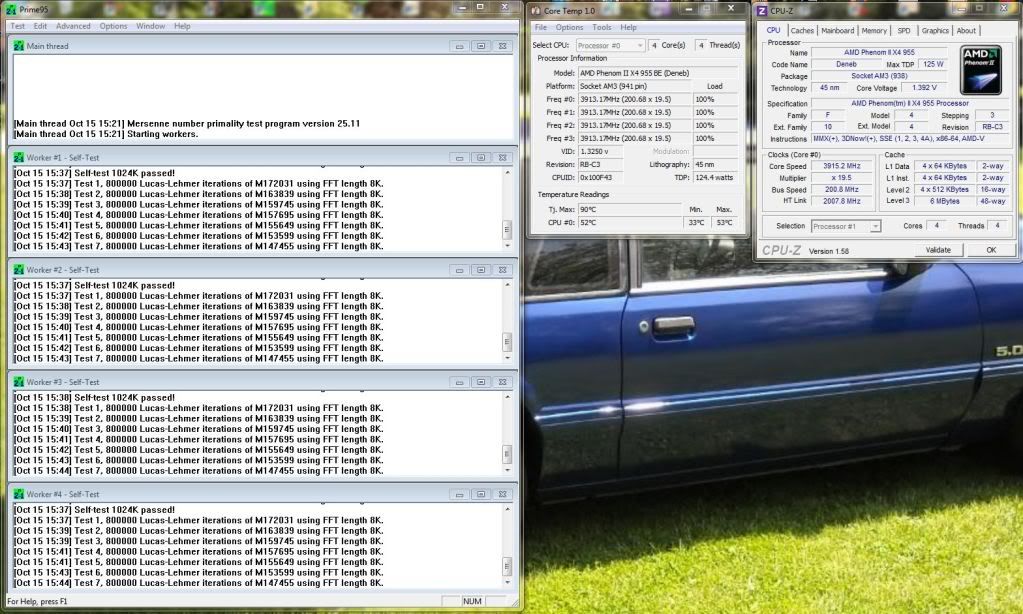
Task: Minimize the Main thread child window
Action: (459, 46)
